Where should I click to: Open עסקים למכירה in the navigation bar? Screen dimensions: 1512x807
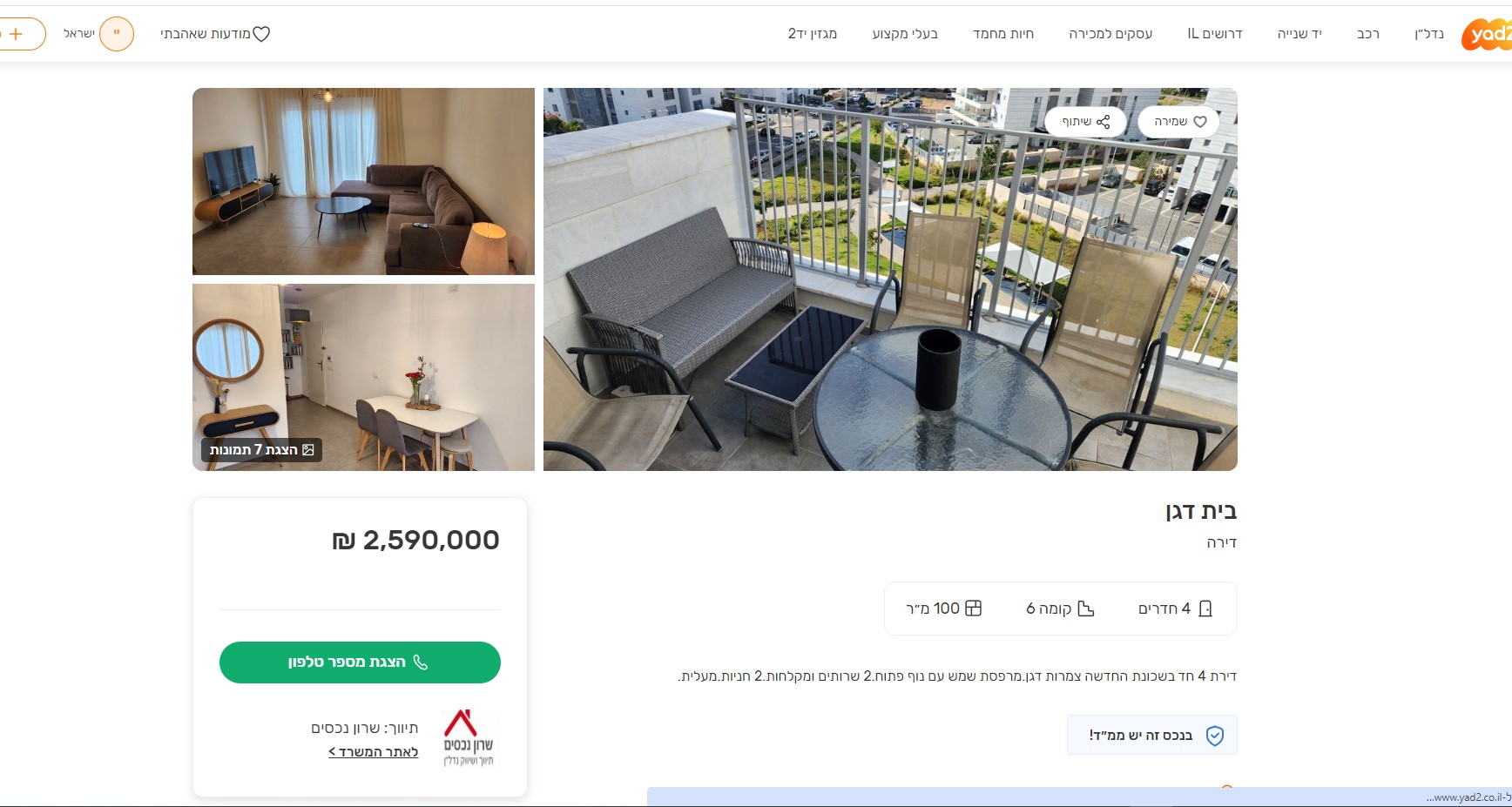(1110, 34)
